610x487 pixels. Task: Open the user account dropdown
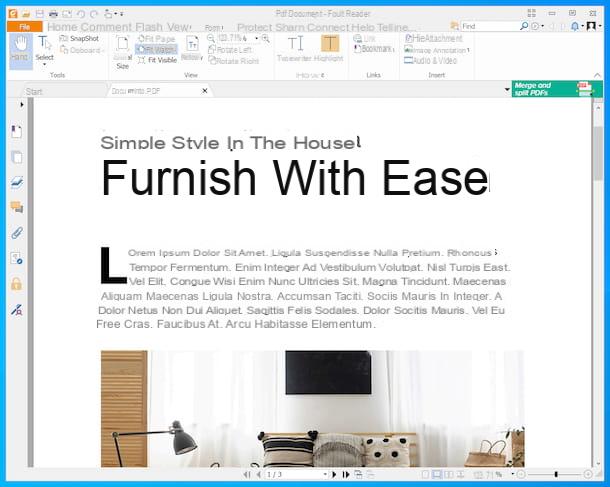pos(593,26)
